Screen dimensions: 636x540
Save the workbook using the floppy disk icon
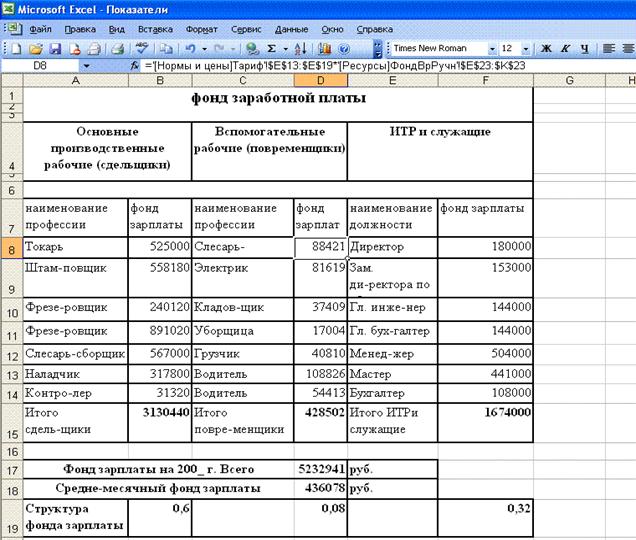point(55,49)
